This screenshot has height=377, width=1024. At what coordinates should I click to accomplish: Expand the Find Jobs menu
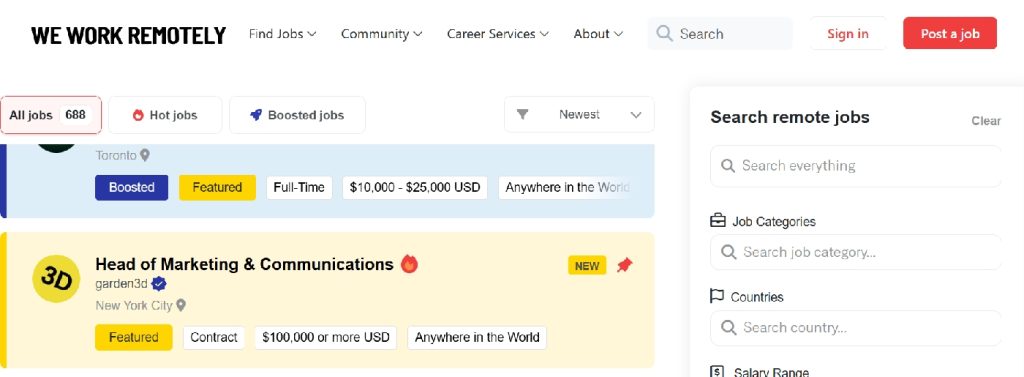pyautogui.click(x=282, y=34)
